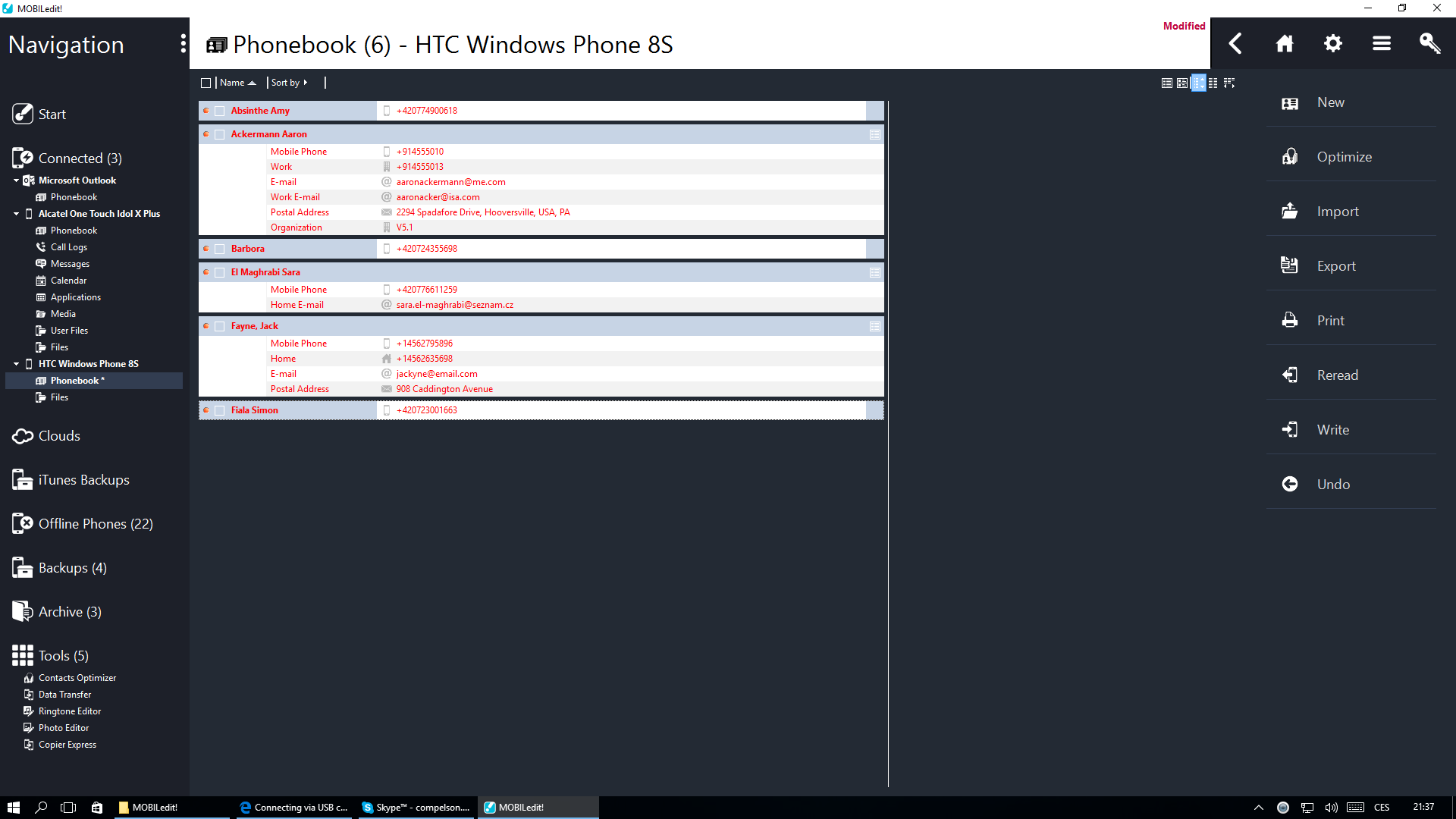The height and width of the screenshot is (819, 1456).
Task: Collapse the Microsoft Outlook tree node
Action: pyautogui.click(x=16, y=180)
